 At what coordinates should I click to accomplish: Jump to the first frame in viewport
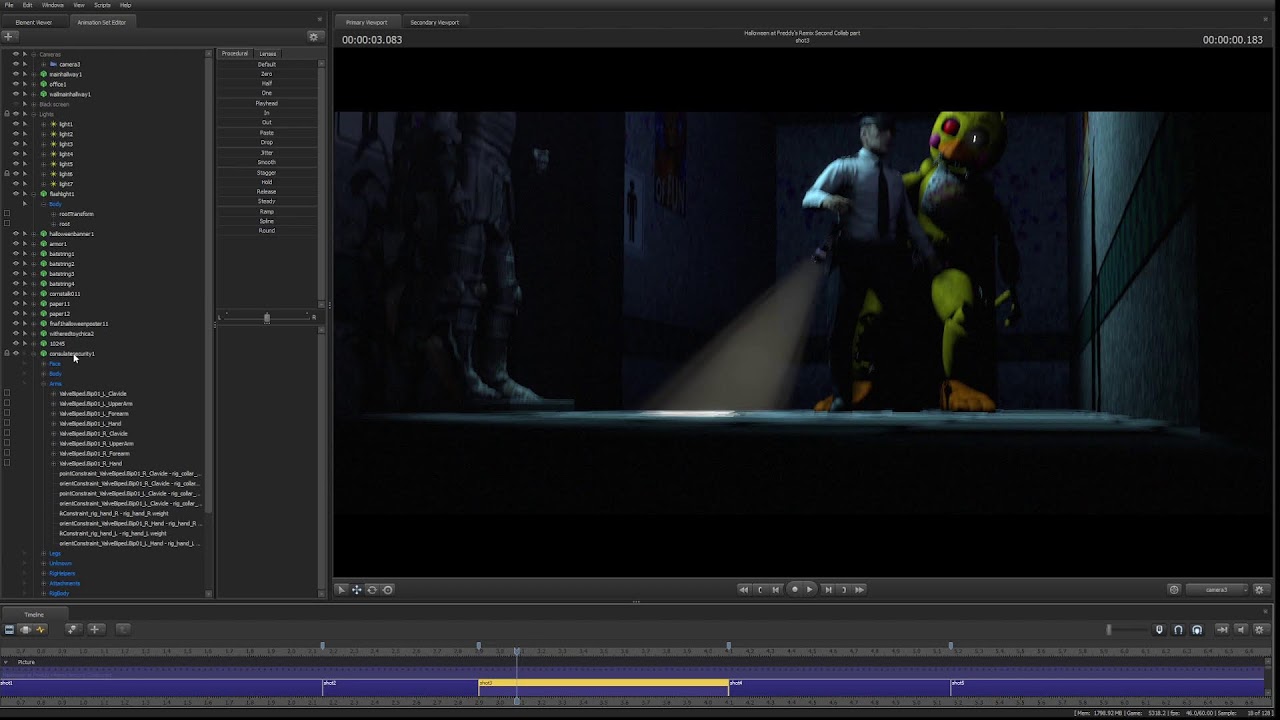tap(743, 589)
